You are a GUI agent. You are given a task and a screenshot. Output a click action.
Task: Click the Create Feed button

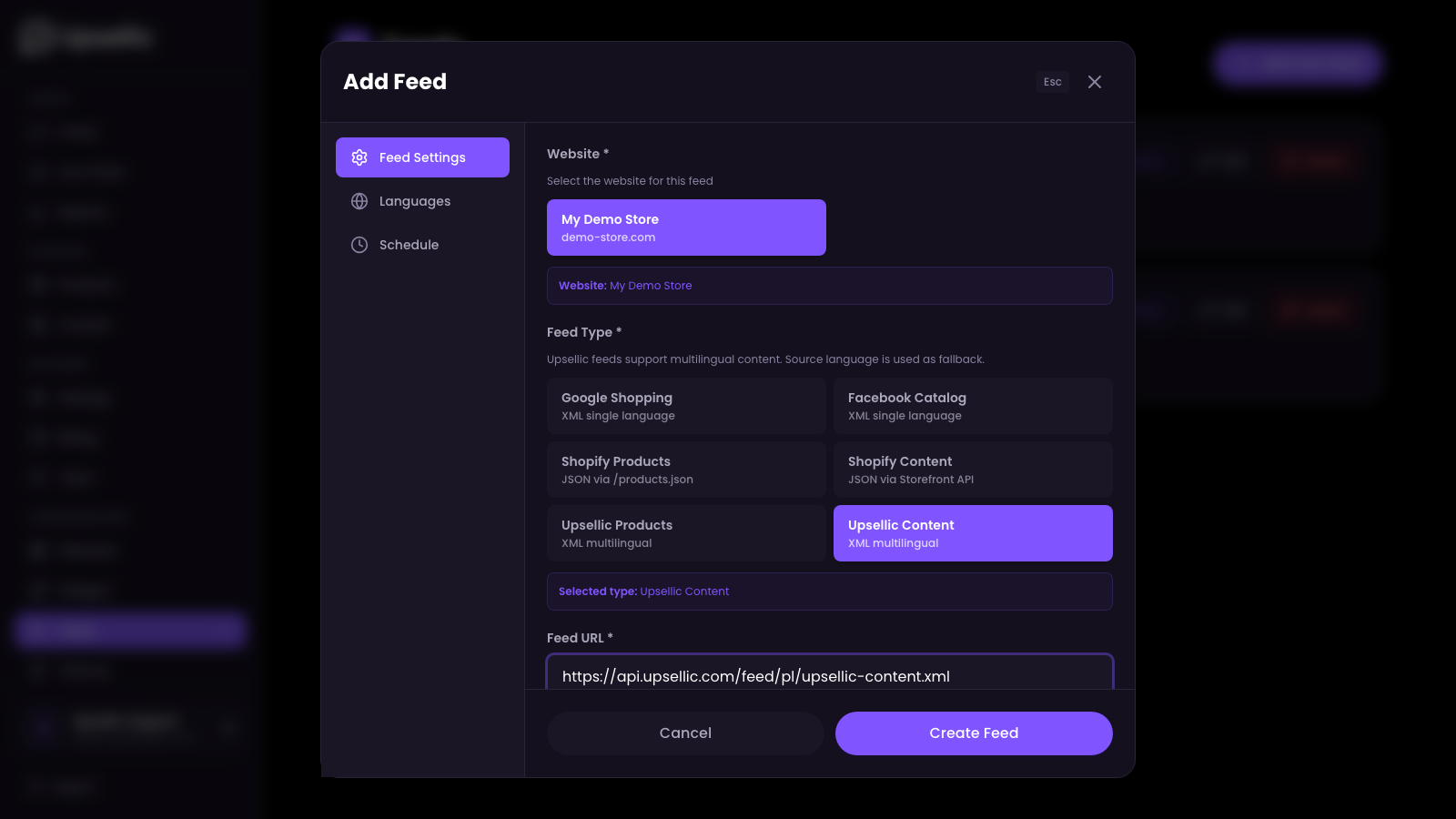pos(974,733)
